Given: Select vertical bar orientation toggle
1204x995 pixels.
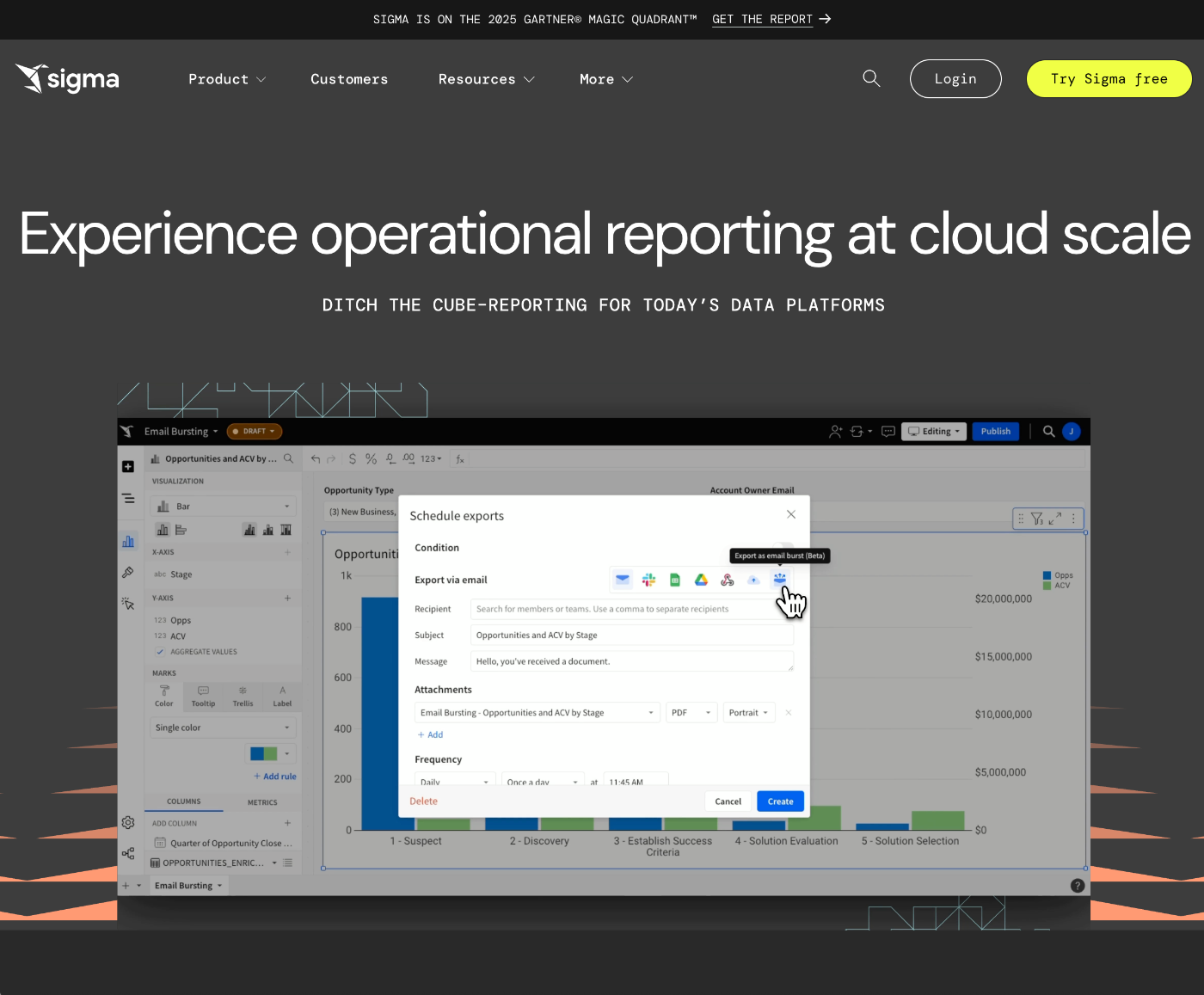Looking at the screenshot, I should pyautogui.click(x=163, y=530).
